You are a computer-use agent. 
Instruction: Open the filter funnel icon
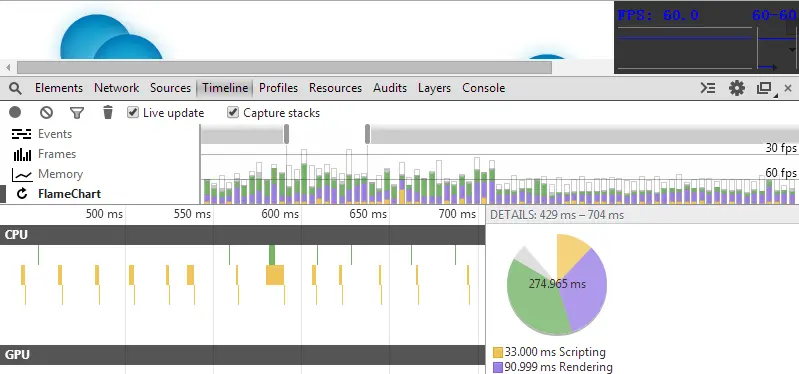click(77, 113)
